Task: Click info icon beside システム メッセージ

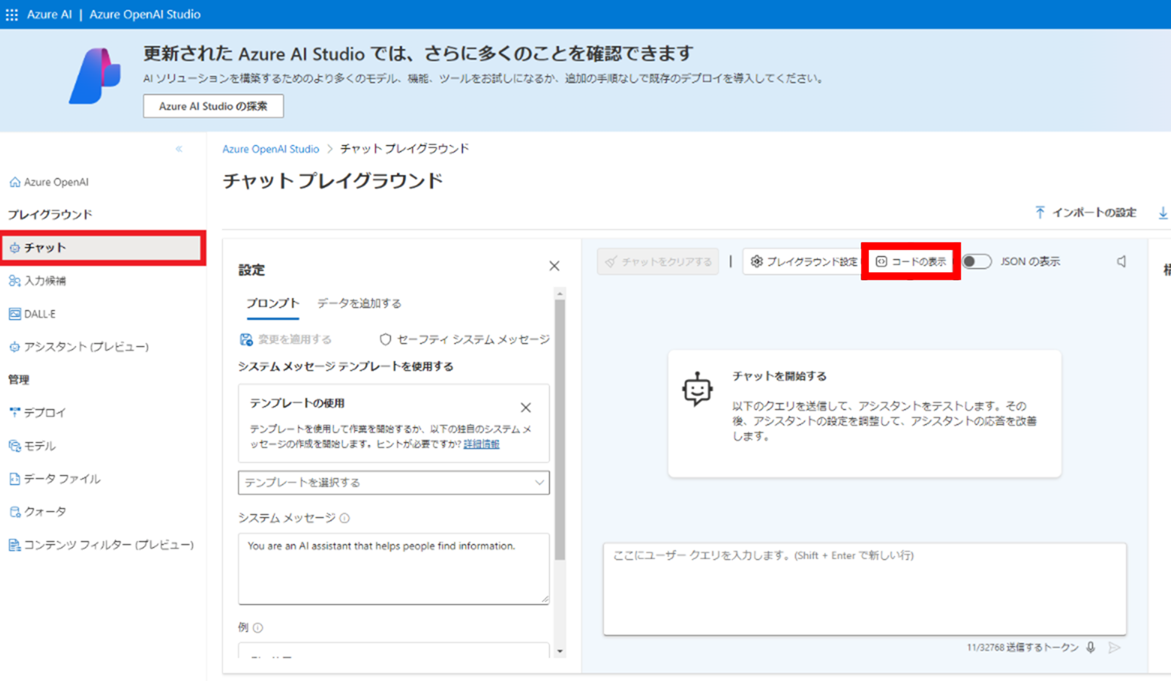Action: coord(344,518)
